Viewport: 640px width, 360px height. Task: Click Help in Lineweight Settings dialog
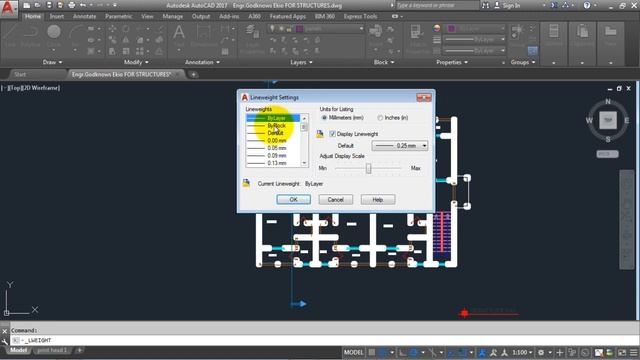378,200
